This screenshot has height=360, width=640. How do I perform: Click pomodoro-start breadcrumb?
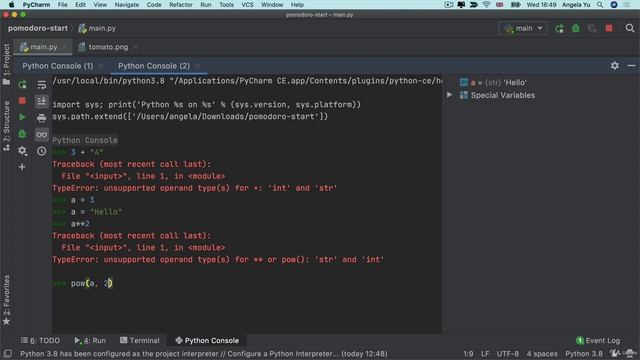(x=38, y=28)
